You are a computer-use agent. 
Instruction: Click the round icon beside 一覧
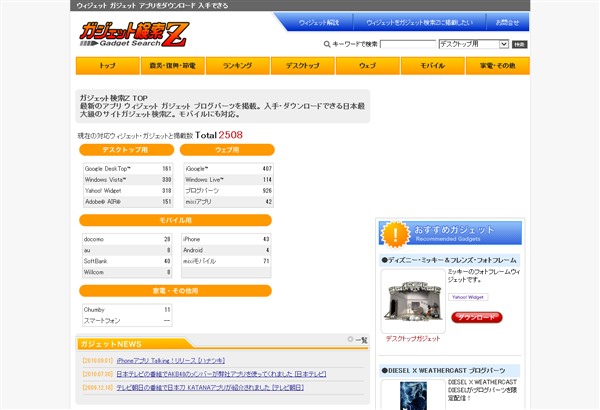click(x=350, y=339)
